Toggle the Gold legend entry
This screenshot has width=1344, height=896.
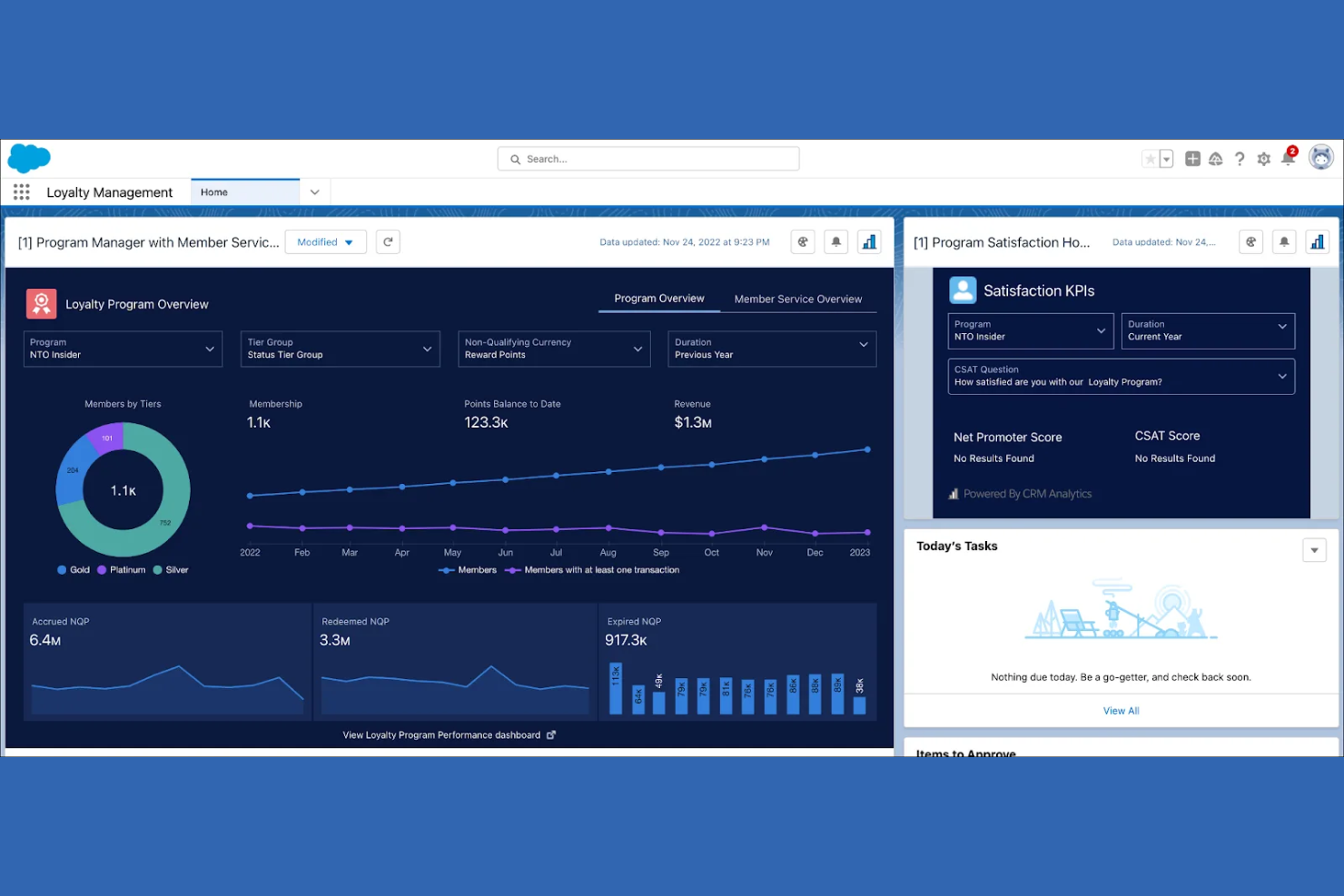tap(74, 570)
